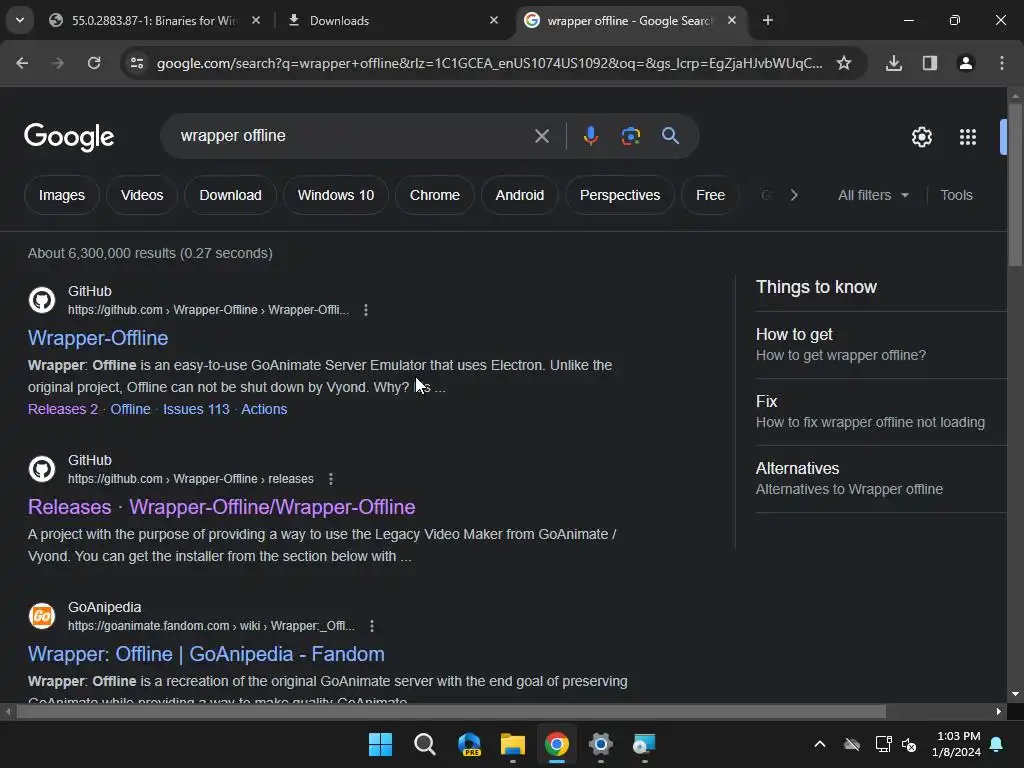This screenshot has width=1024, height=768.
Task: Select the Free filter chip
Action: click(710, 195)
